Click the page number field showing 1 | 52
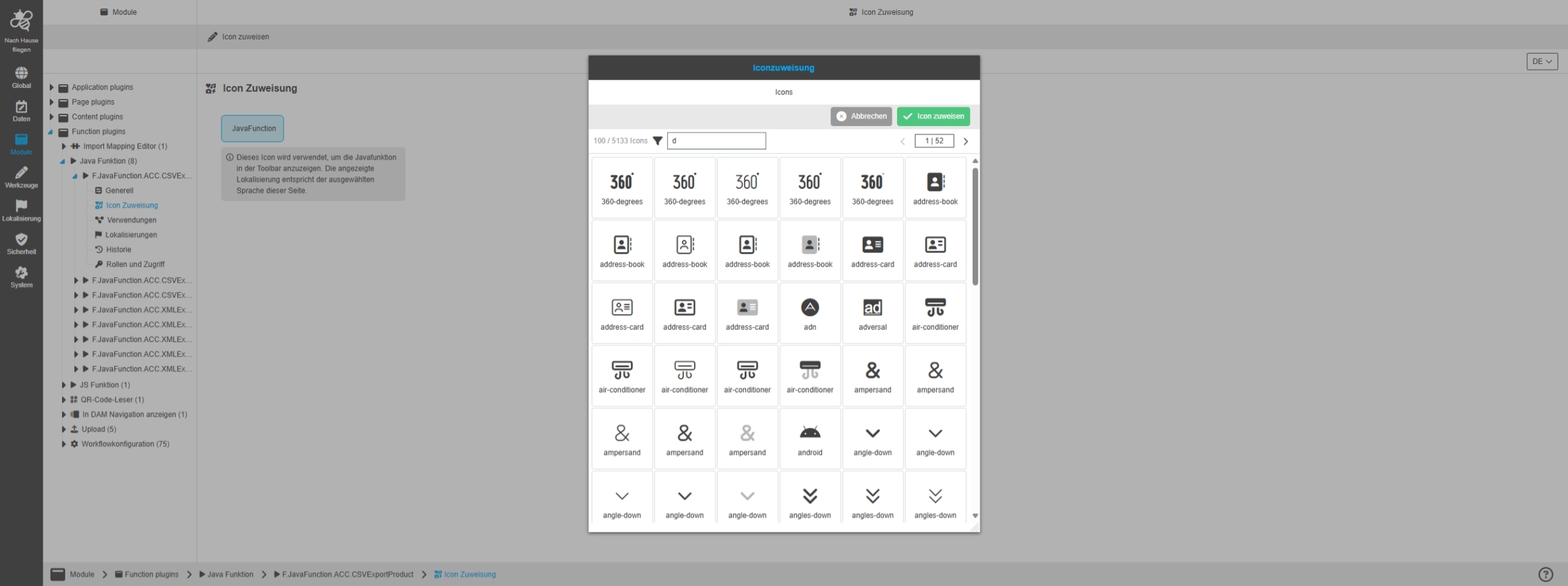This screenshot has width=1568, height=586. (934, 141)
